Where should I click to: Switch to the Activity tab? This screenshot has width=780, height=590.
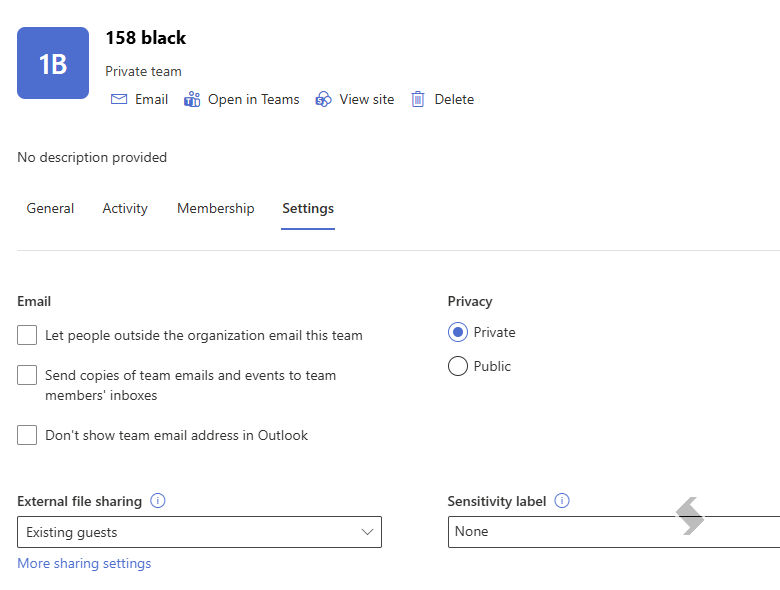coord(125,208)
